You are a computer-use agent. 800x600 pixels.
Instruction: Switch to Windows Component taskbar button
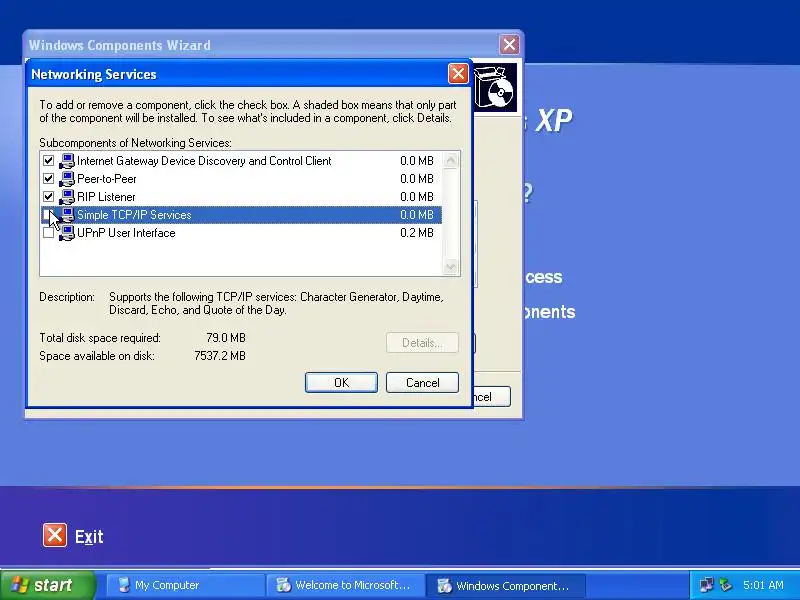pyautogui.click(x=505, y=585)
